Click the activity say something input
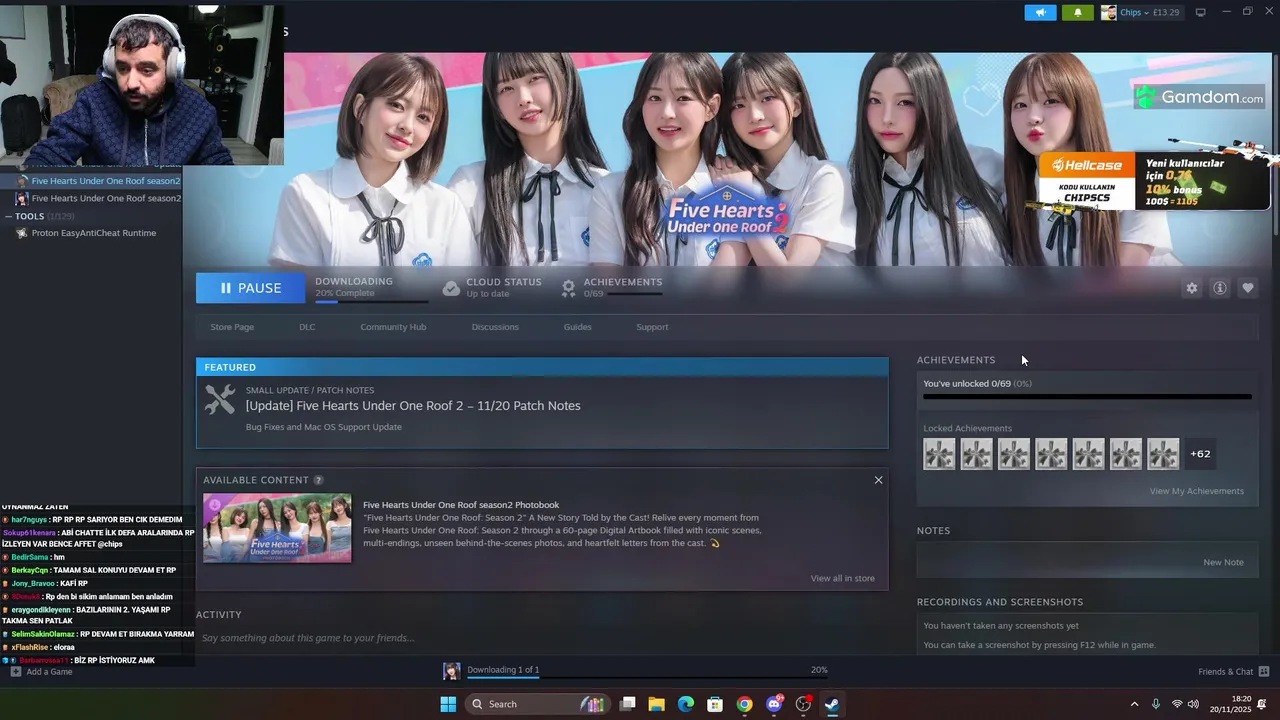Screen dimensions: 1280x720 542,638
